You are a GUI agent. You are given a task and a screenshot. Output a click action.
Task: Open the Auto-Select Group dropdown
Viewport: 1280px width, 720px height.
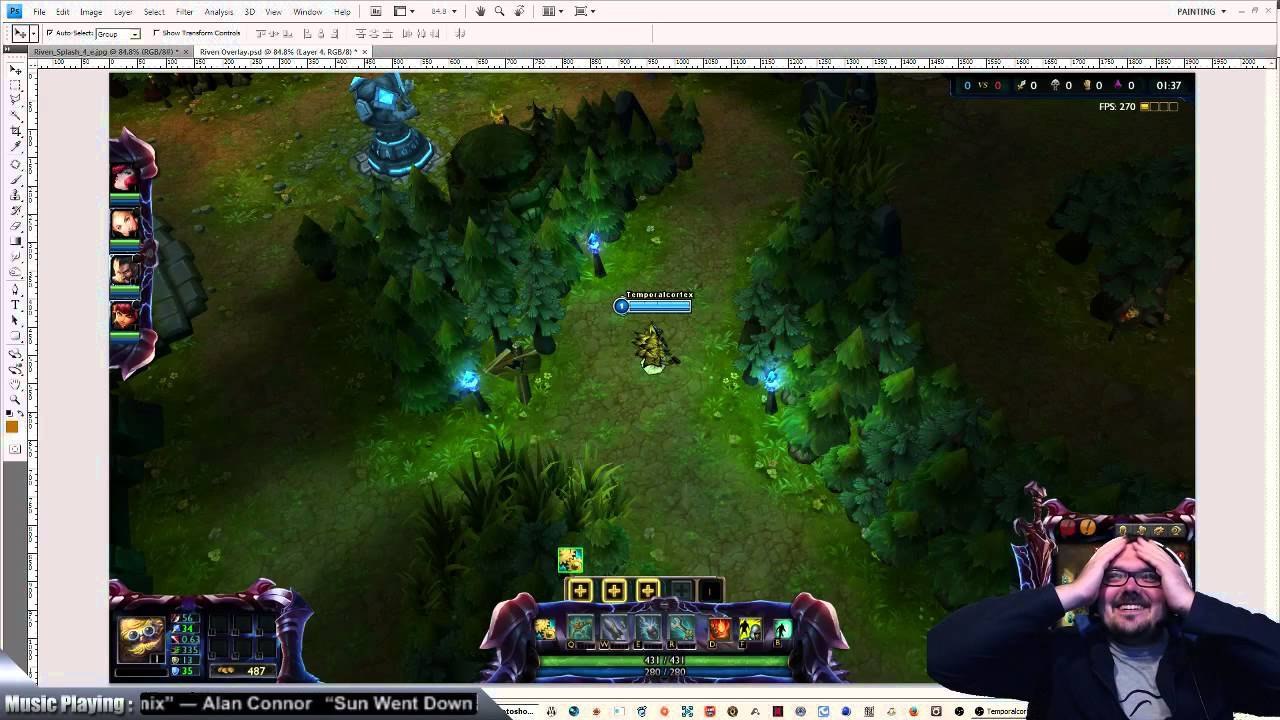click(x=135, y=34)
